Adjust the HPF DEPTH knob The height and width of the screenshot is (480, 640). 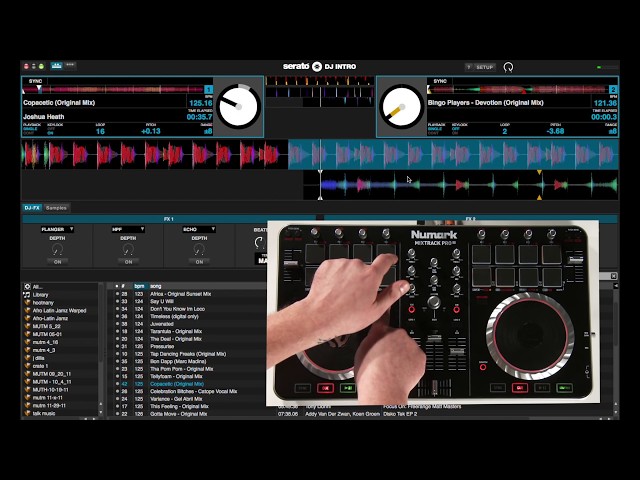128,250
